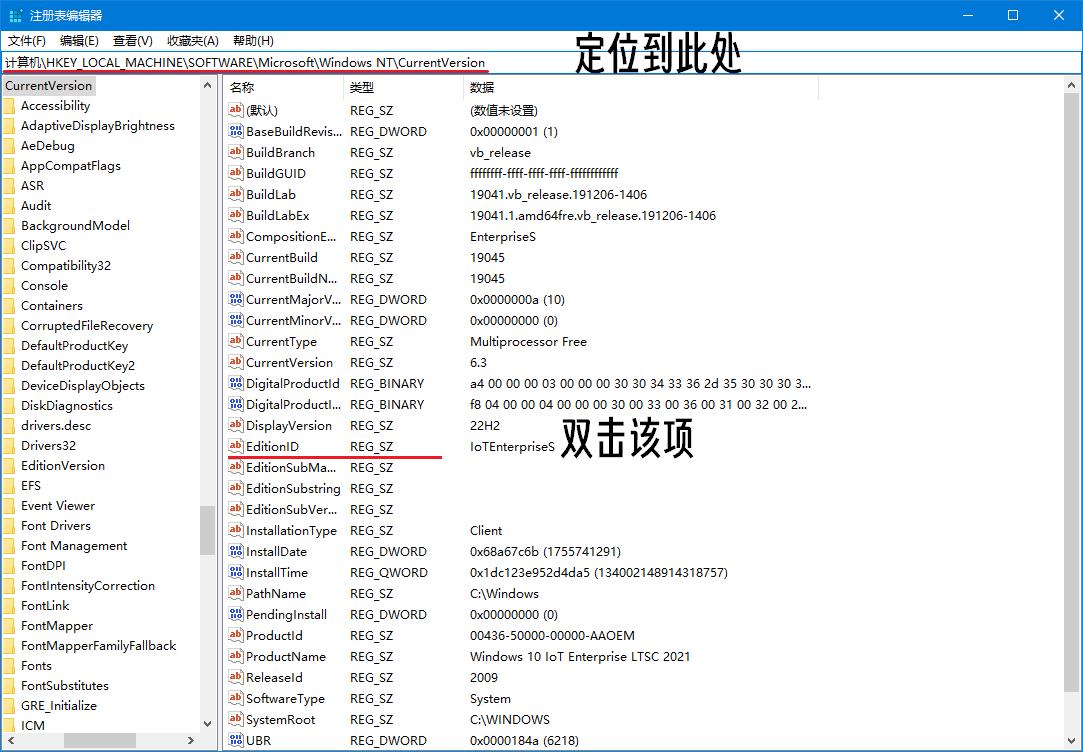Select the EditionVersion key in tree
The height and width of the screenshot is (752, 1083).
62,466
